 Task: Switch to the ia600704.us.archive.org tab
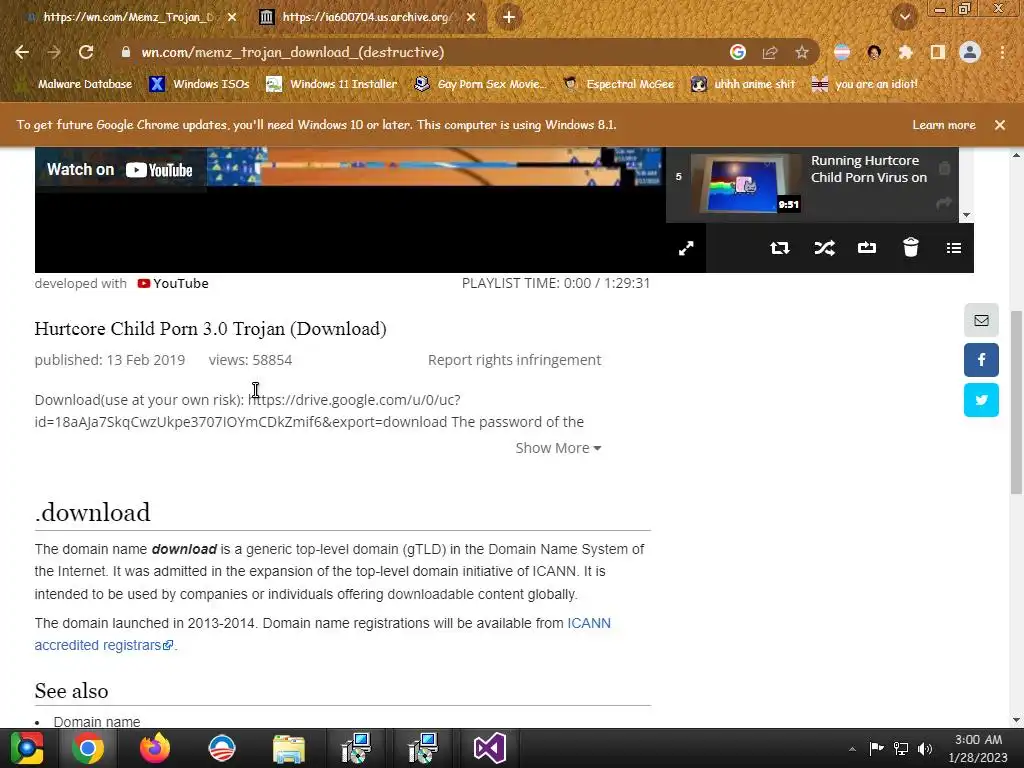tap(366, 17)
